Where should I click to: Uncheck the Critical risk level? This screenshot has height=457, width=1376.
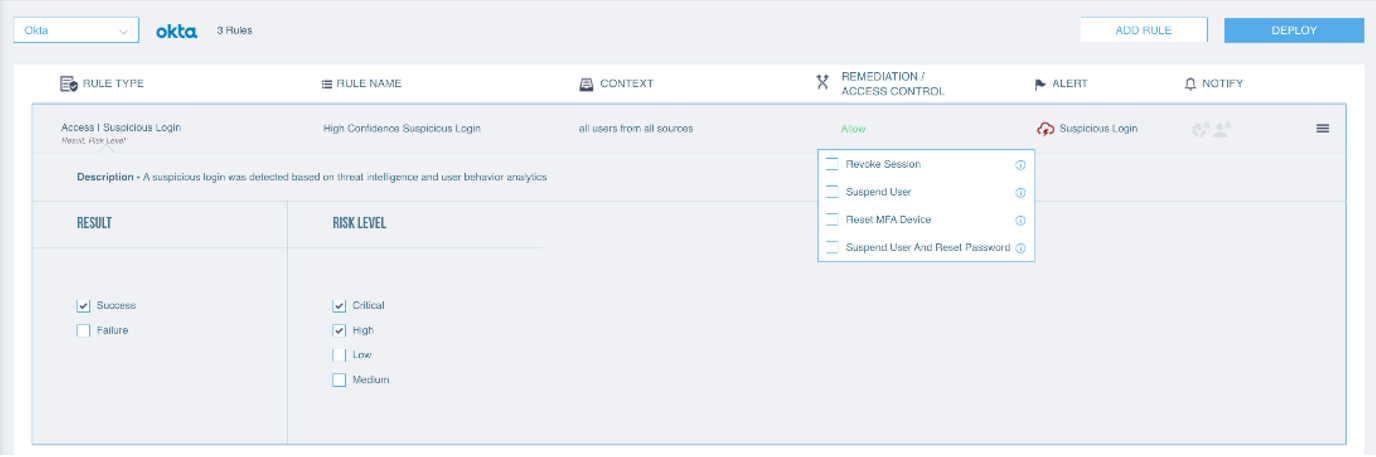(x=339, y=306)
